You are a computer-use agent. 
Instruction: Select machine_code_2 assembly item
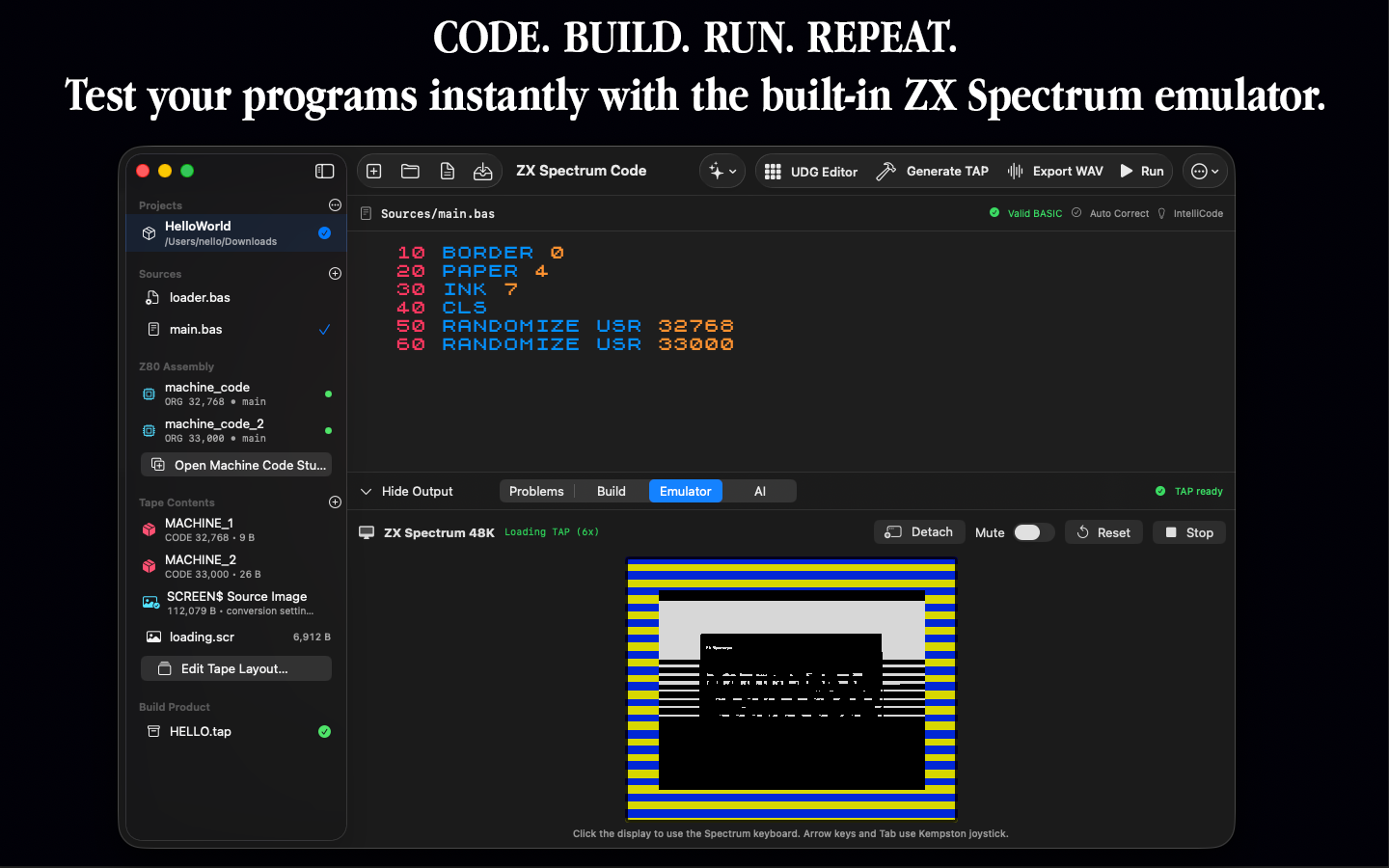pos(236,430)
